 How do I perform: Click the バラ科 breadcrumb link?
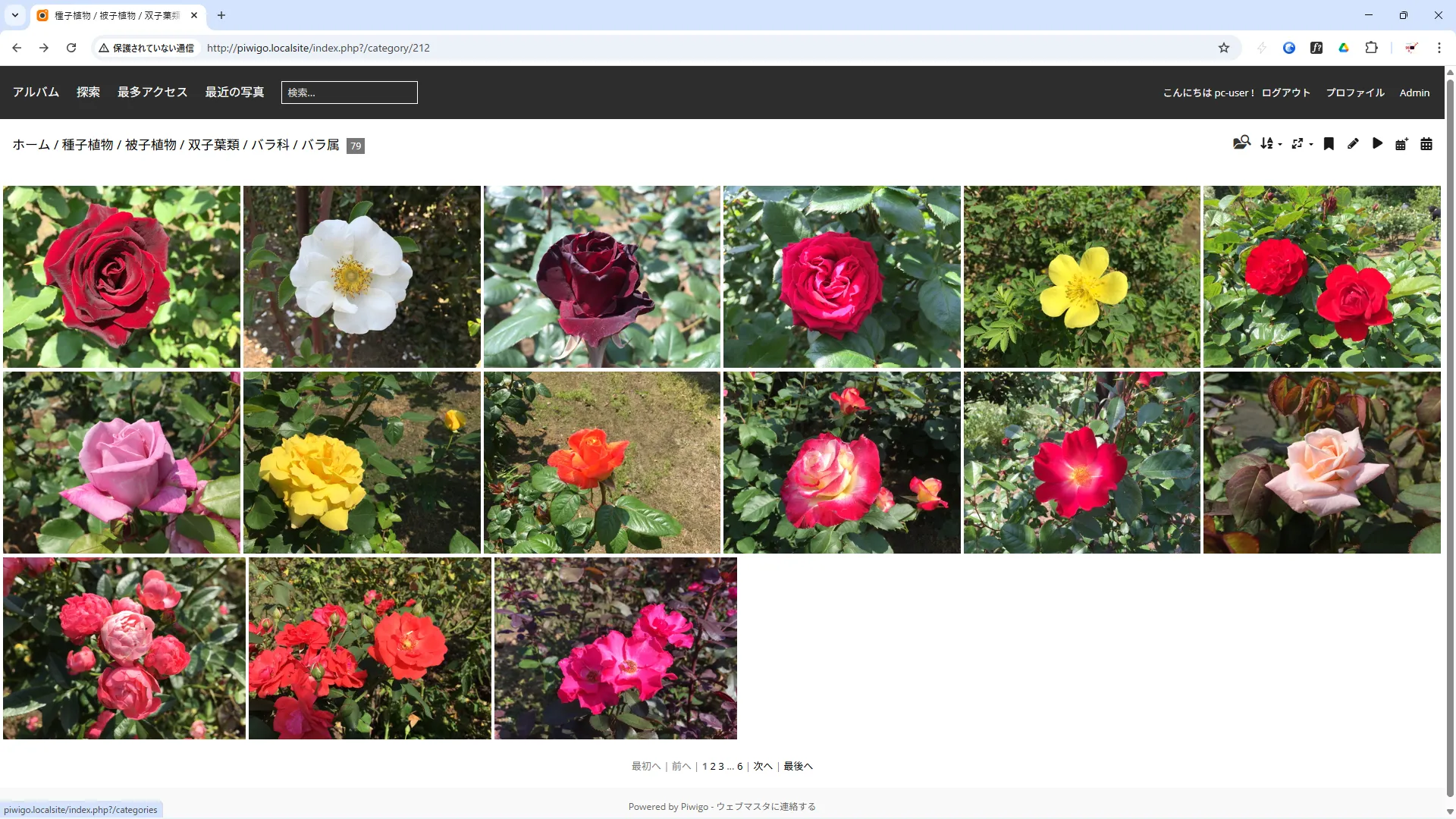[x=270, y=145]
